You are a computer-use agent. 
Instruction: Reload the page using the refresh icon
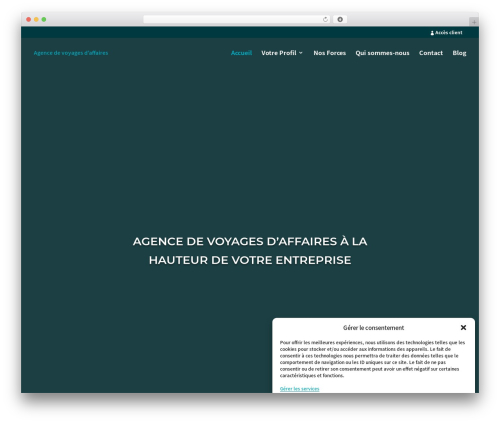click(x=325, y=20)
